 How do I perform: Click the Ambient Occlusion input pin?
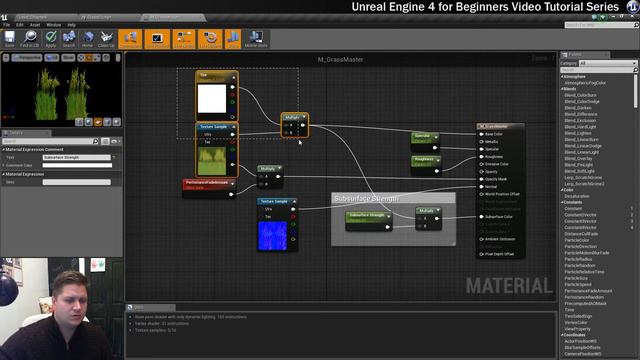[482, 239]
